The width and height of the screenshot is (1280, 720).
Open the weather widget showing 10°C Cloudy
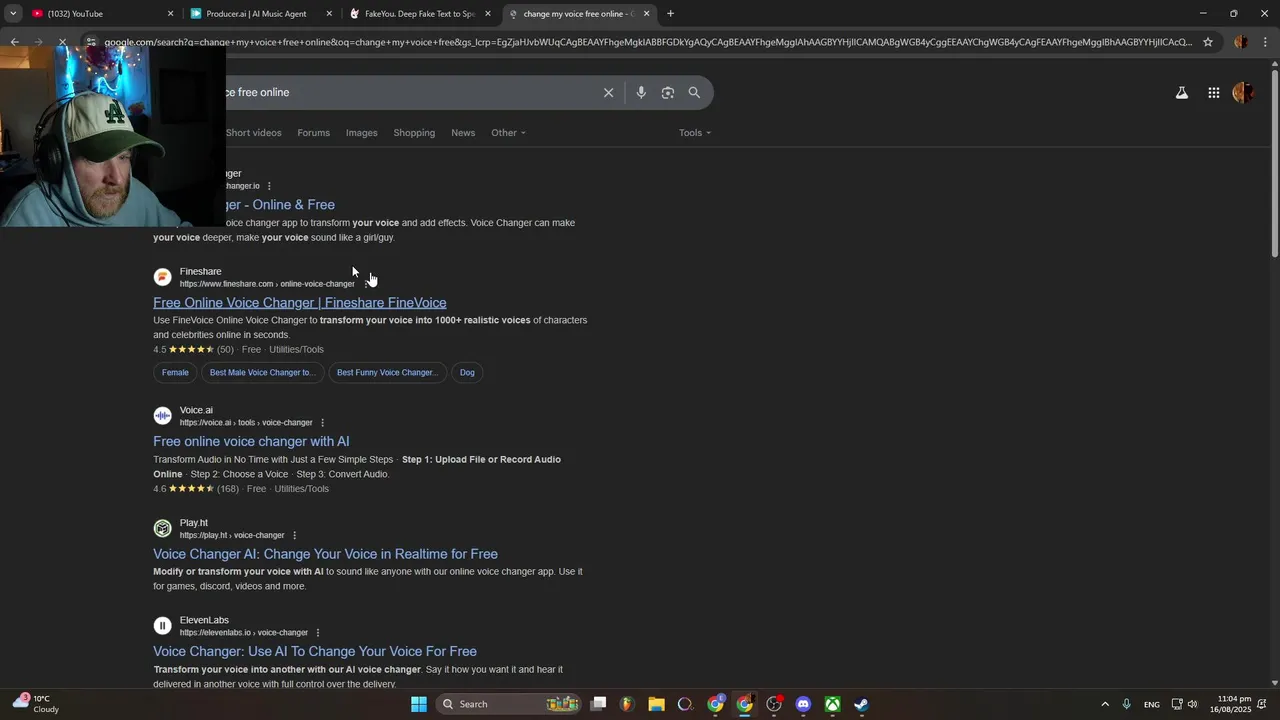[35, 704]
